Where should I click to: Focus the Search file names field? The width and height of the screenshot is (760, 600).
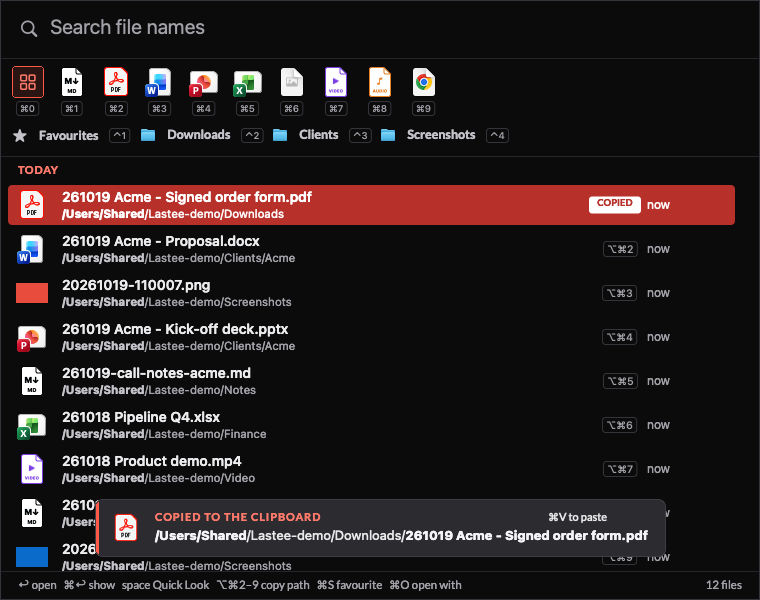coord(380,28)
